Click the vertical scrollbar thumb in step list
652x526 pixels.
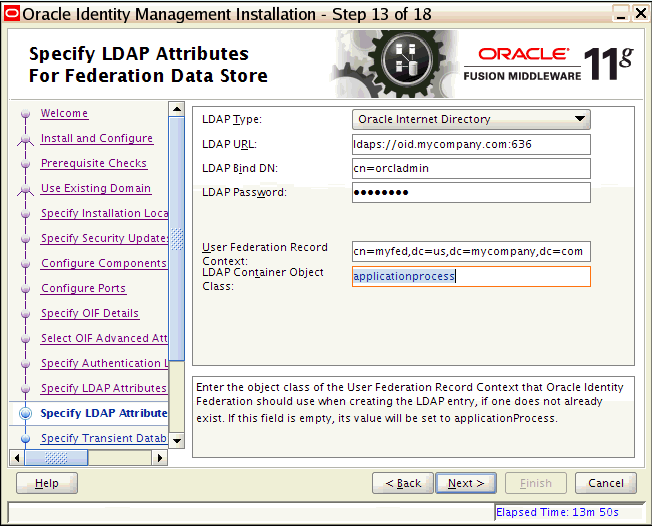(x=177, y=239)
